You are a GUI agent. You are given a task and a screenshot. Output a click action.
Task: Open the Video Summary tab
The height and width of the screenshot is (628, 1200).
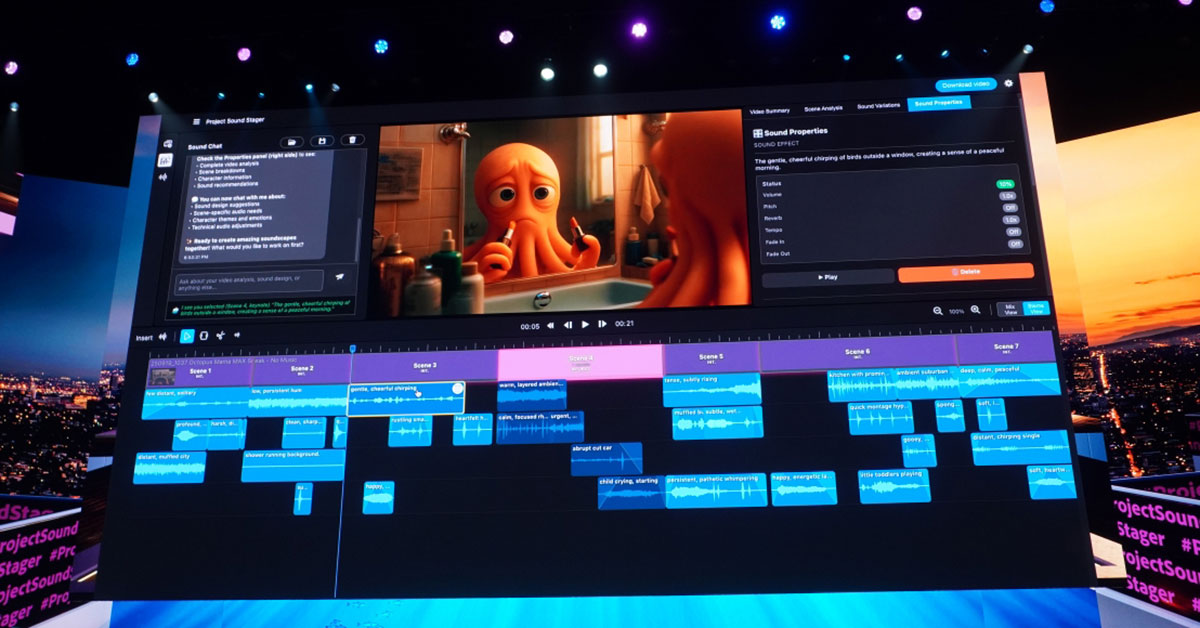coord(770,109)
